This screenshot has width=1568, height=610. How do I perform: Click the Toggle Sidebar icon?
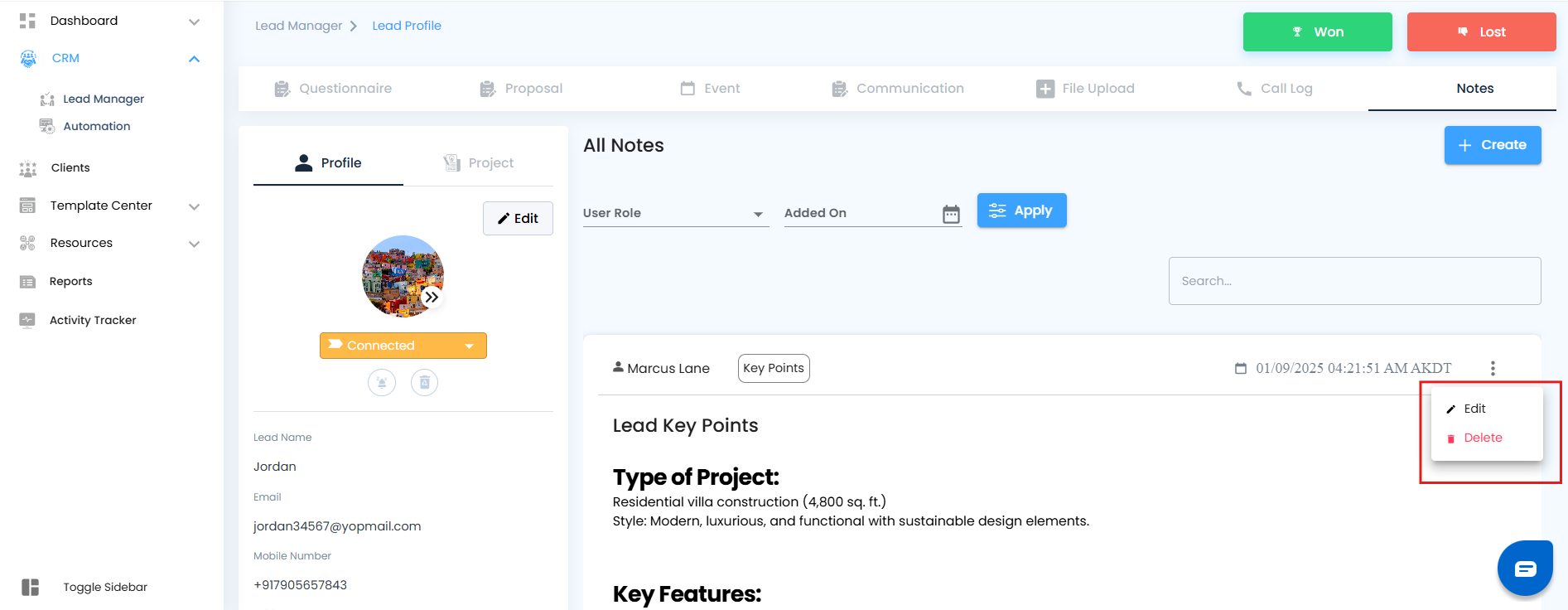click(x=31, y=587)
